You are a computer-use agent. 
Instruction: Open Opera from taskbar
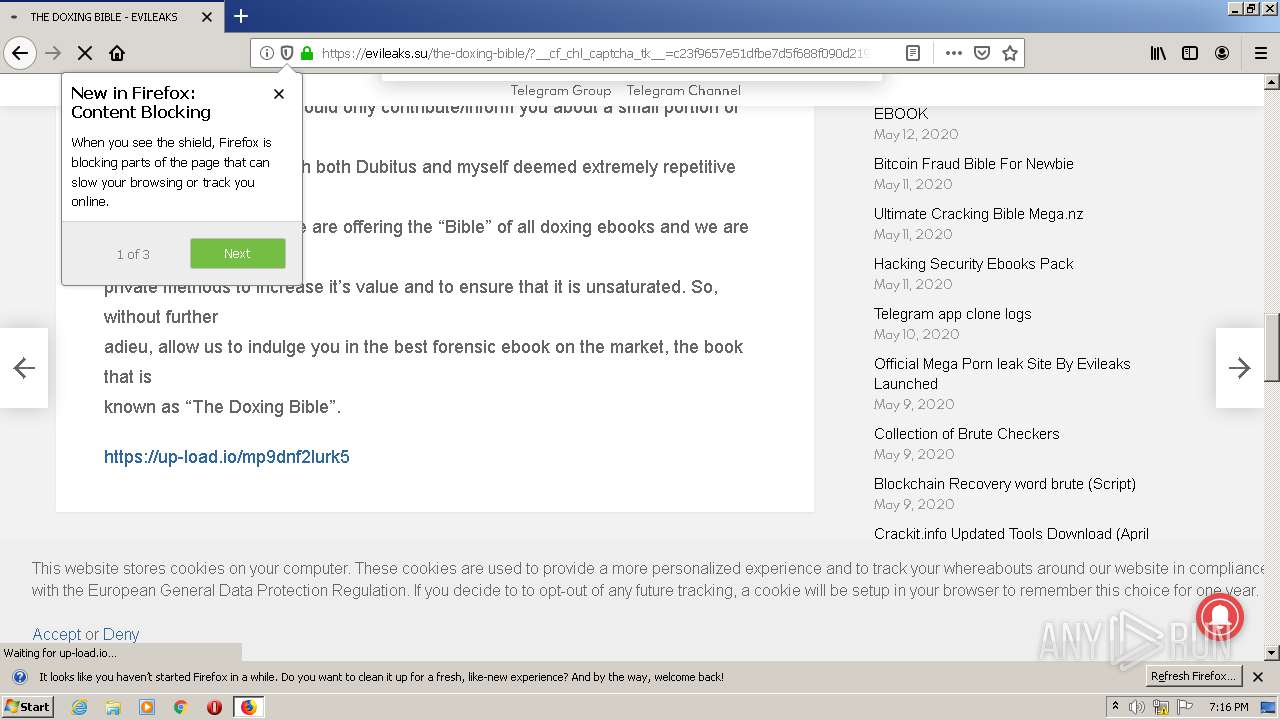pyautogui.click(x=214, y=707)
